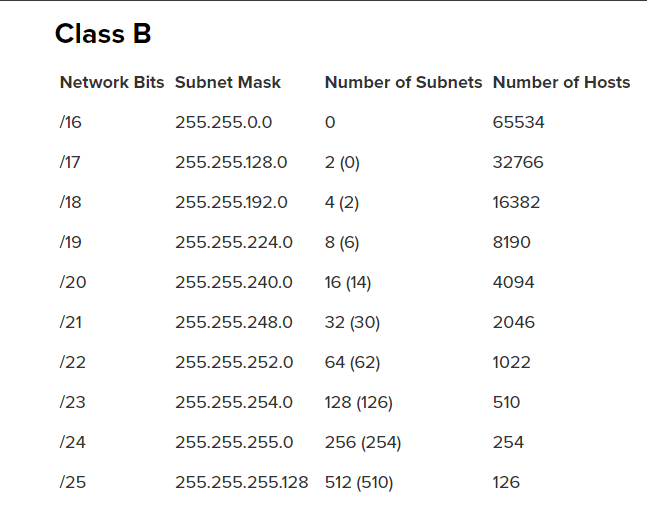Select the 128 (126) subnets value

coord(359,403)
